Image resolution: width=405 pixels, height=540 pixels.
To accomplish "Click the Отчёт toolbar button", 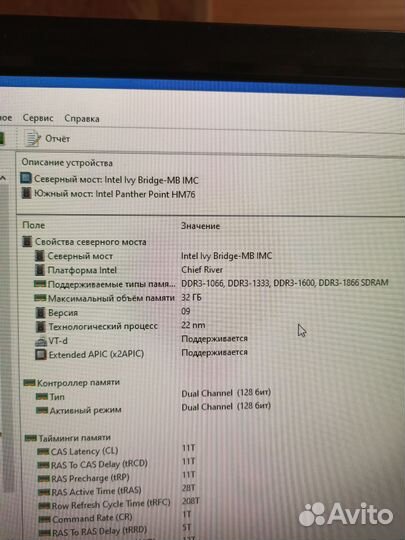I will pos(47,138).
